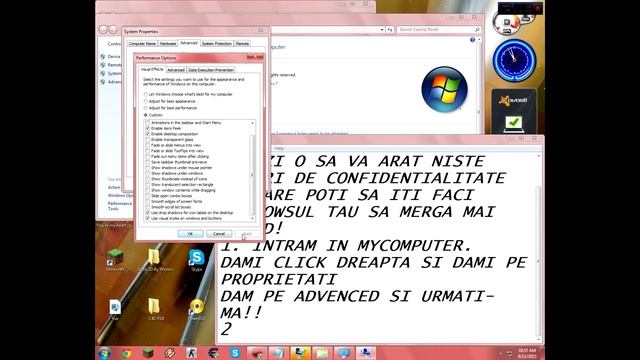Image resolution: width=640 pixels, height=360 pixels.
Task: Open Data Execution Prevention tab
Action: point(211,70)
